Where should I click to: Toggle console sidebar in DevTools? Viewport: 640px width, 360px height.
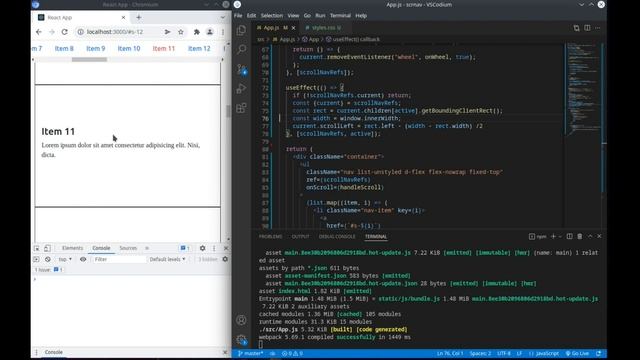(36, 259)
